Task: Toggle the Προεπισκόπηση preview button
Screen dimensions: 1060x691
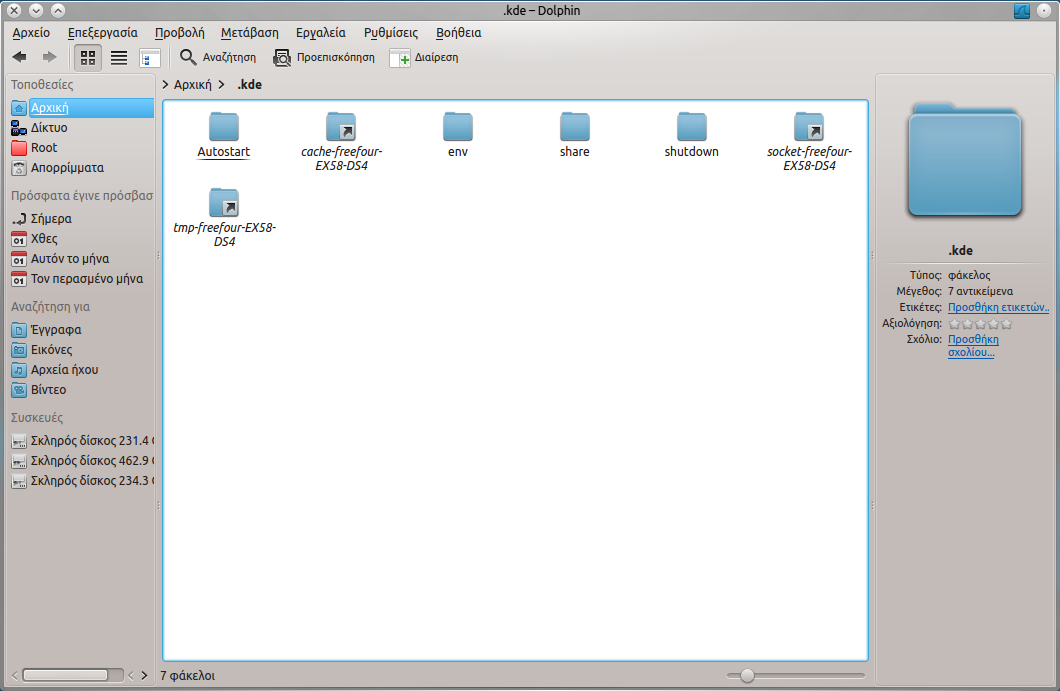Action: (324, 57)
